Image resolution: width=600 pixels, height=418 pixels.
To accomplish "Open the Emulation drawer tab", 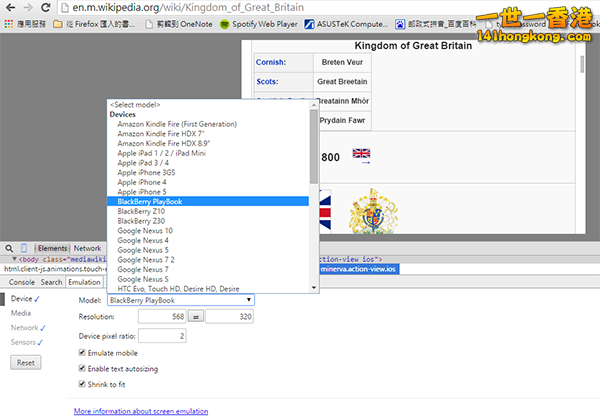I will [x=84, y=282].
